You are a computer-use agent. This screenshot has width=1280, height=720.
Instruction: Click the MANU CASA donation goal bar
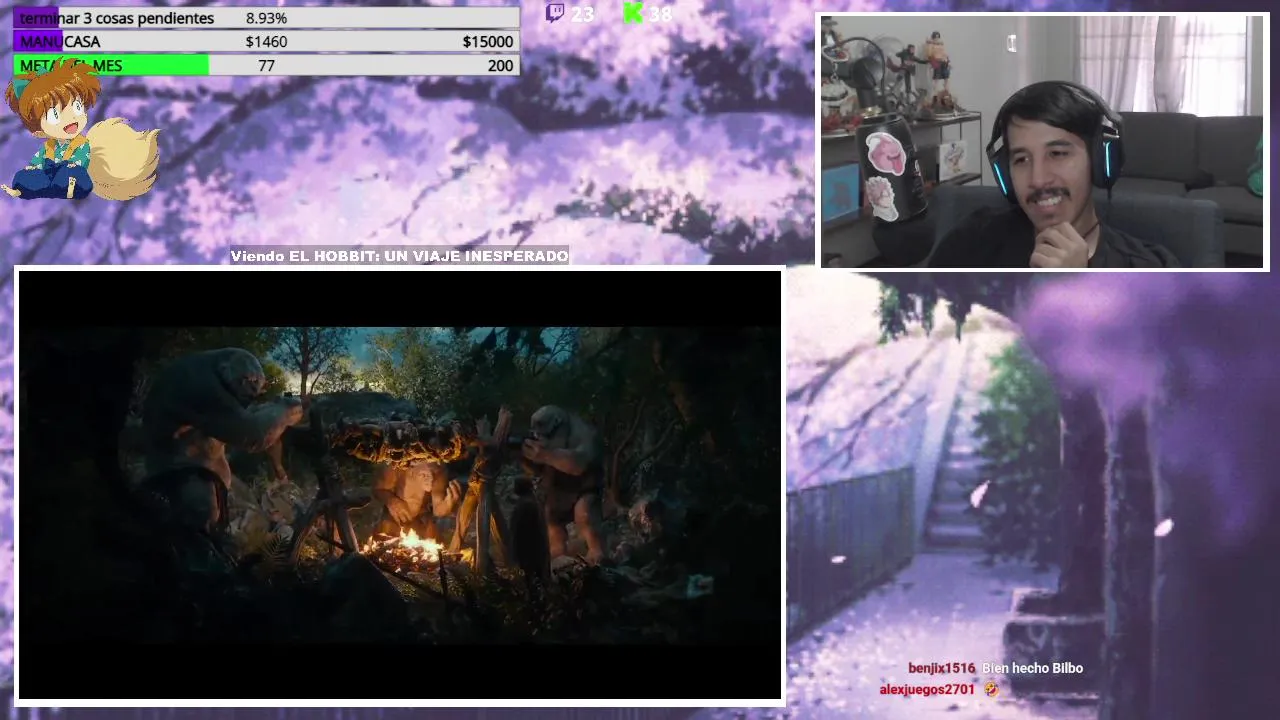point(266,42)
